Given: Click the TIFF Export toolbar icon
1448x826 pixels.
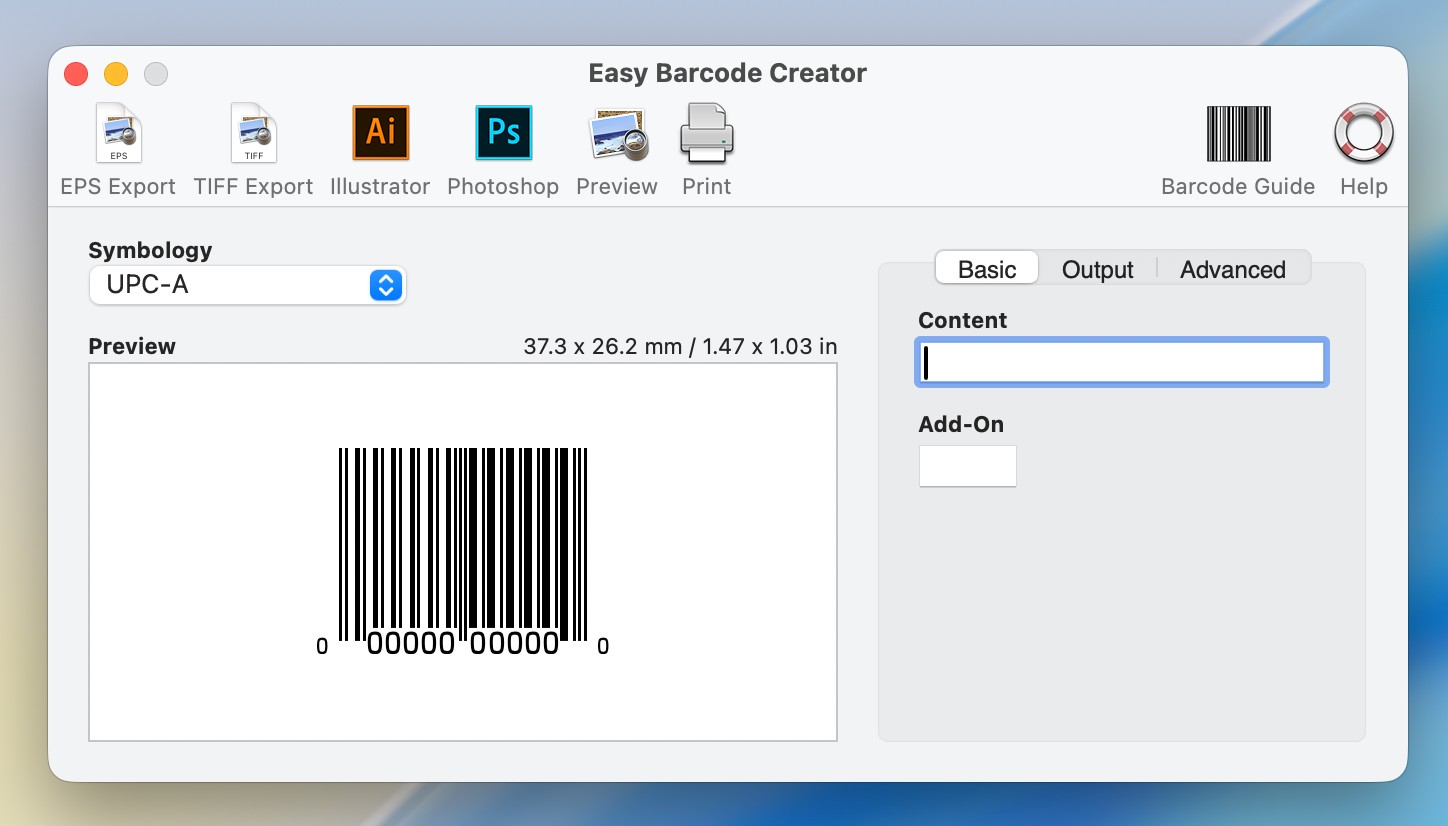Looking at the screenshot, I should pos(253,135).
